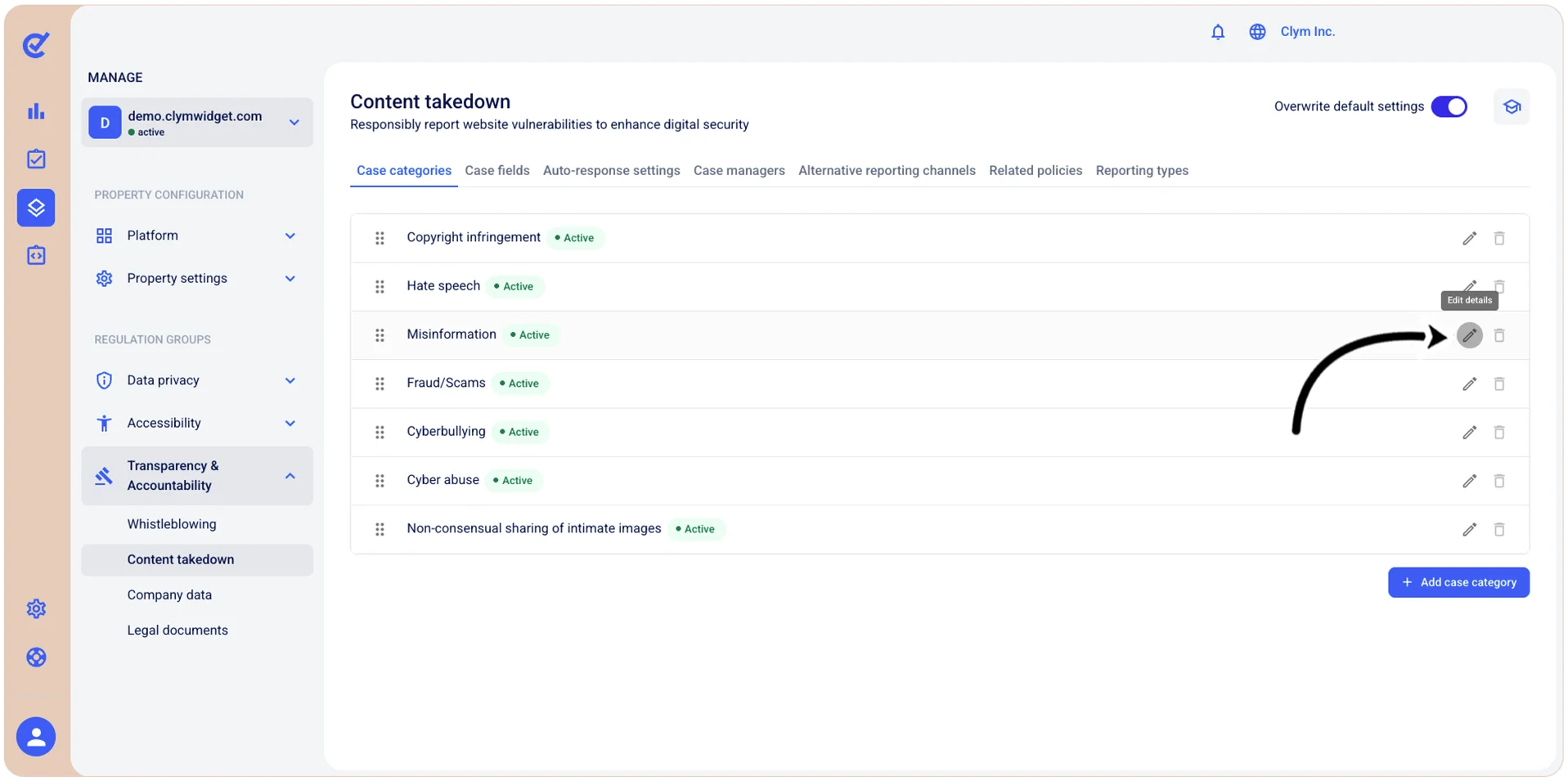Edit the Cyberbullying category
Image resolution: width=1568 pixels, height=781 pixels.
1470,432
